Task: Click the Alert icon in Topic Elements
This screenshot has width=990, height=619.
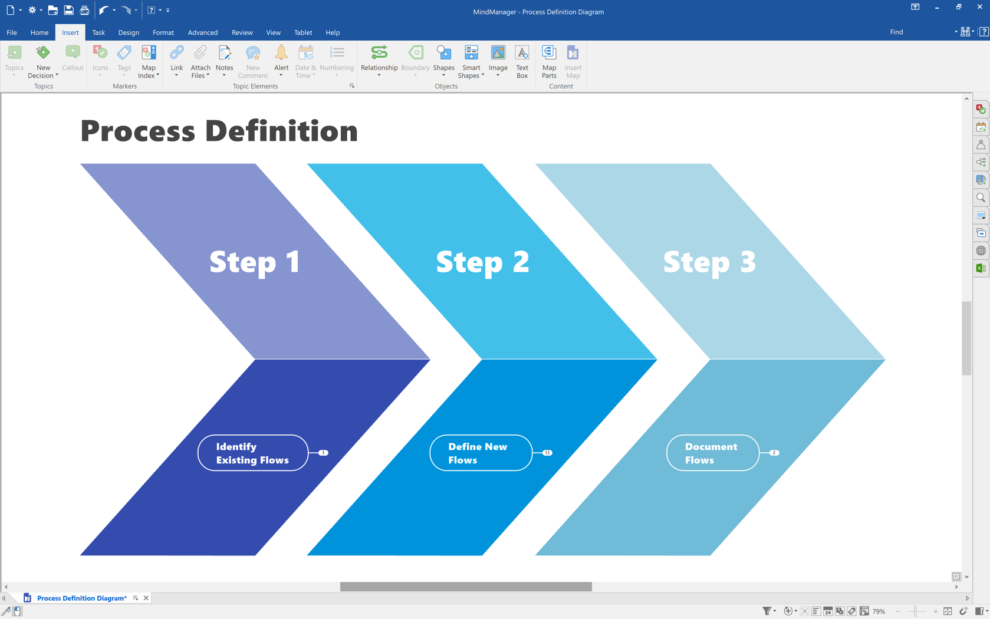Action: (281, 58)
